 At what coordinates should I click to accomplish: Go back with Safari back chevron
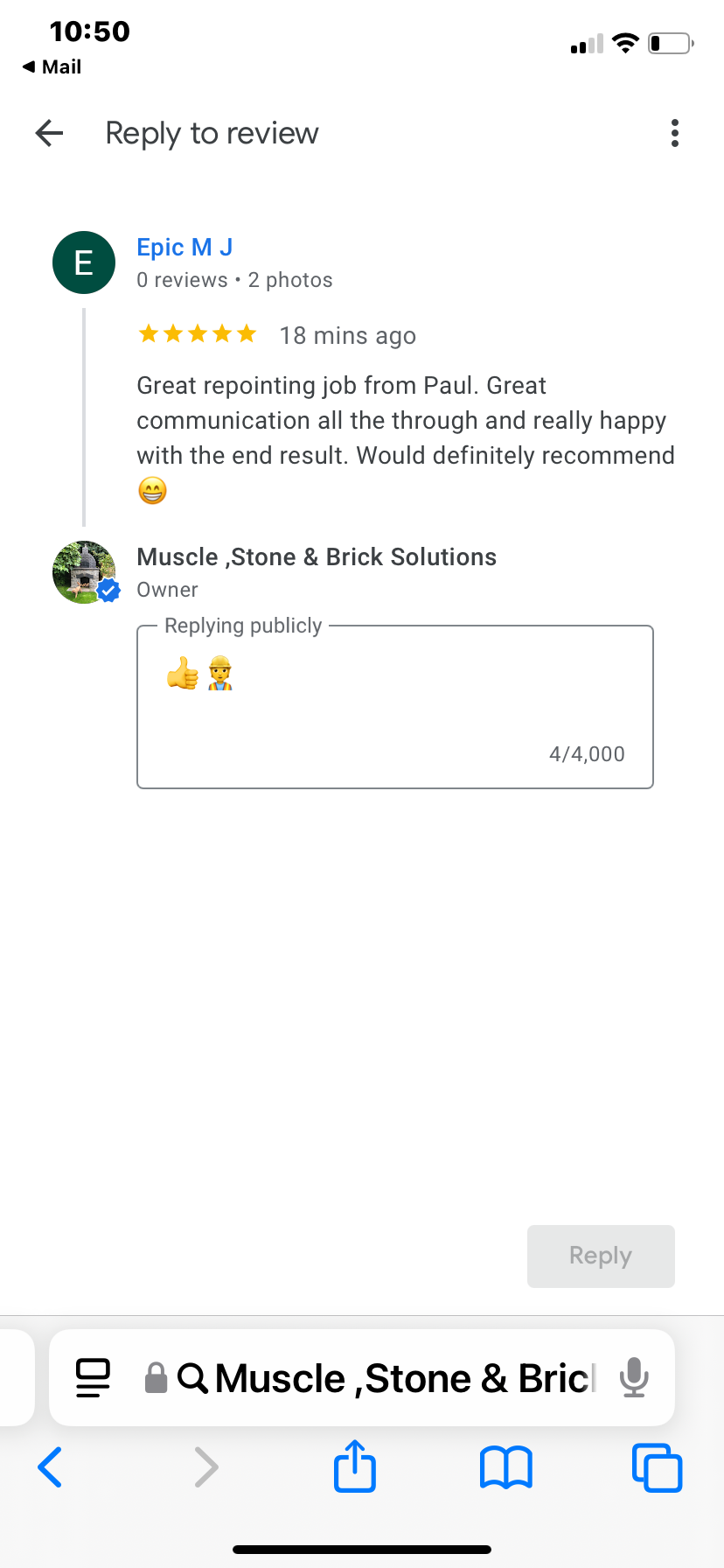pyautogui.click(x=51, y=1467)
